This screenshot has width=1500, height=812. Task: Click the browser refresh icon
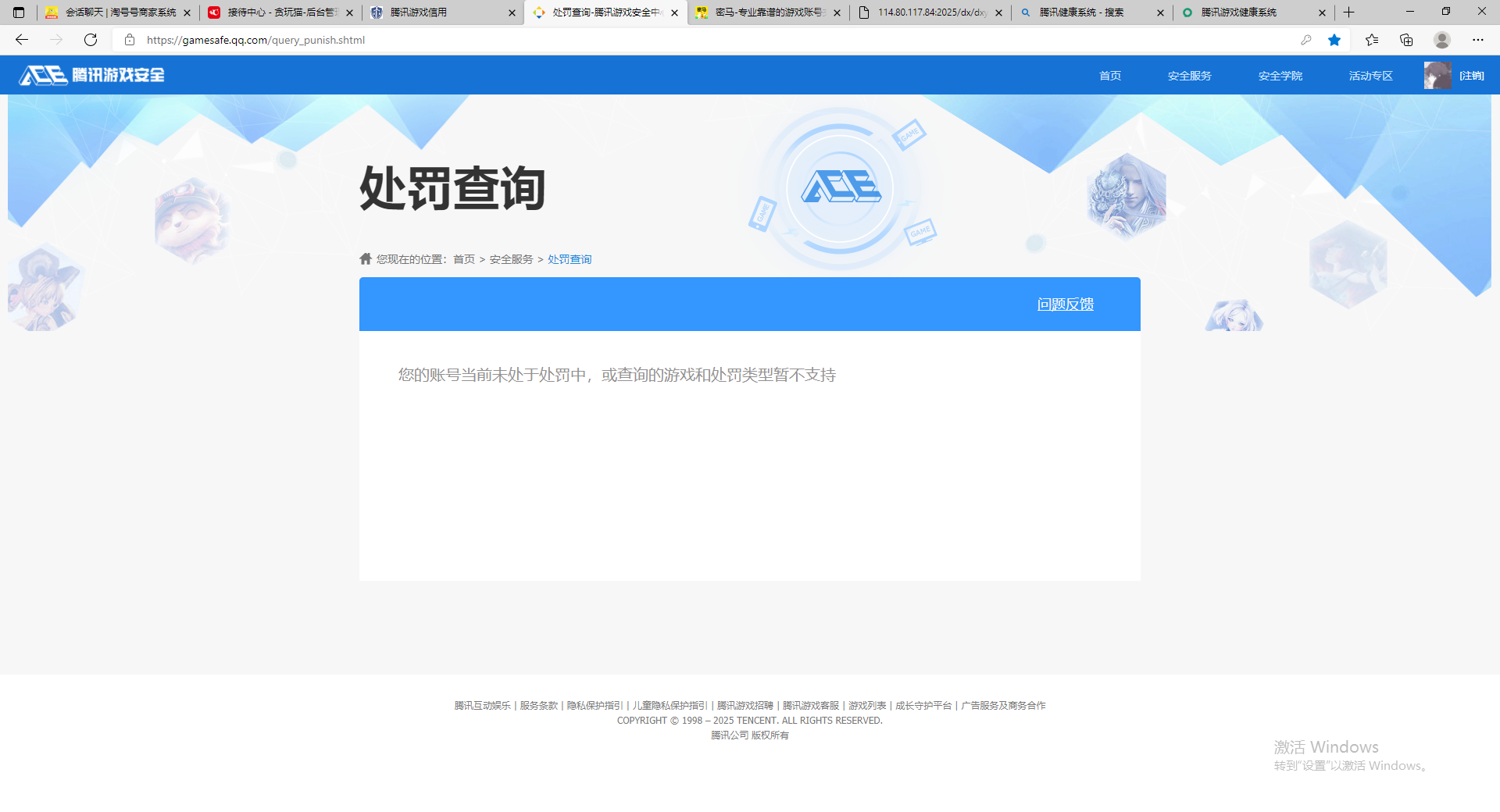[x=91, y=40]
